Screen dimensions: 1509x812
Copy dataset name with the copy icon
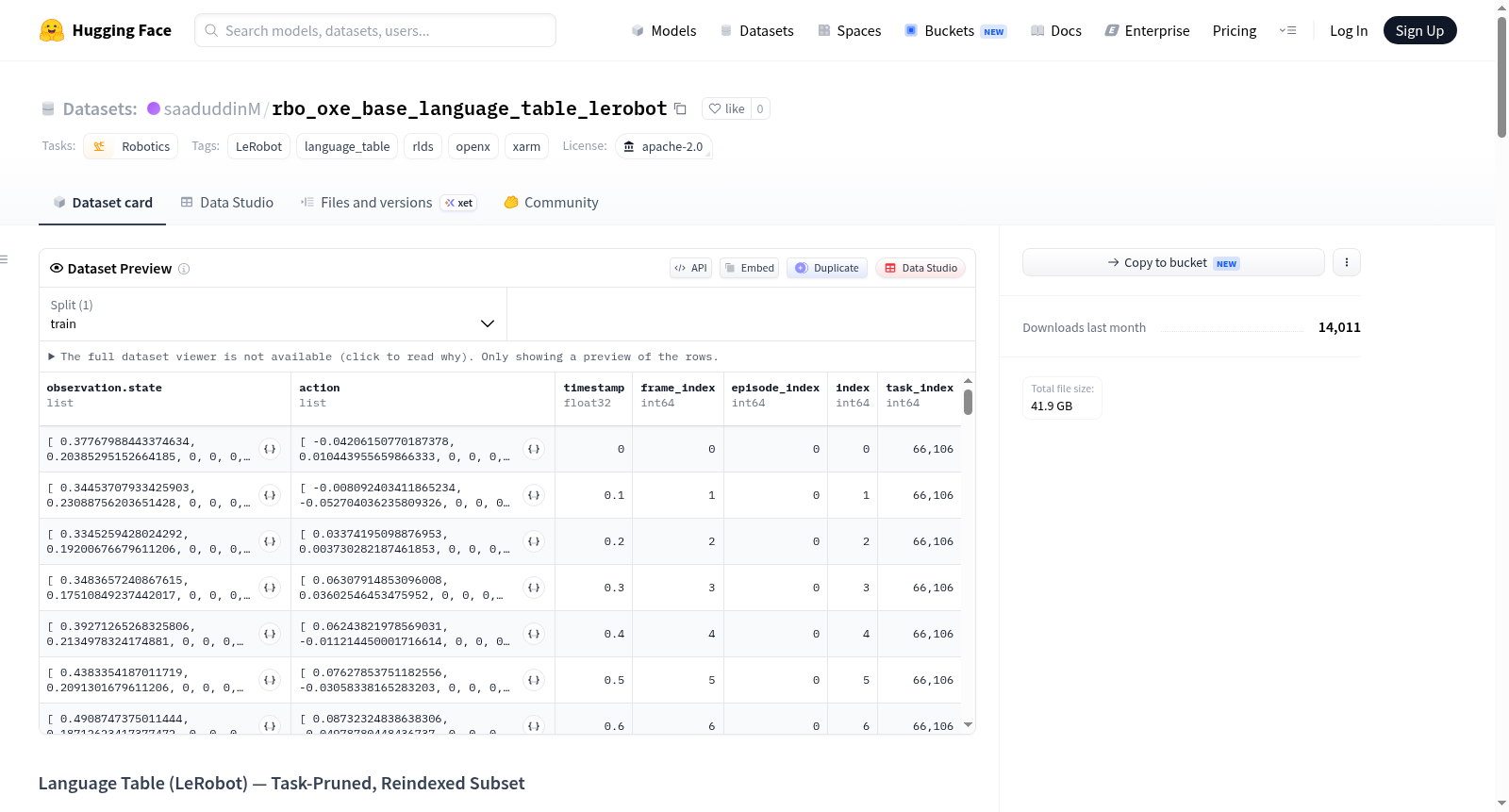click(680, 108)
